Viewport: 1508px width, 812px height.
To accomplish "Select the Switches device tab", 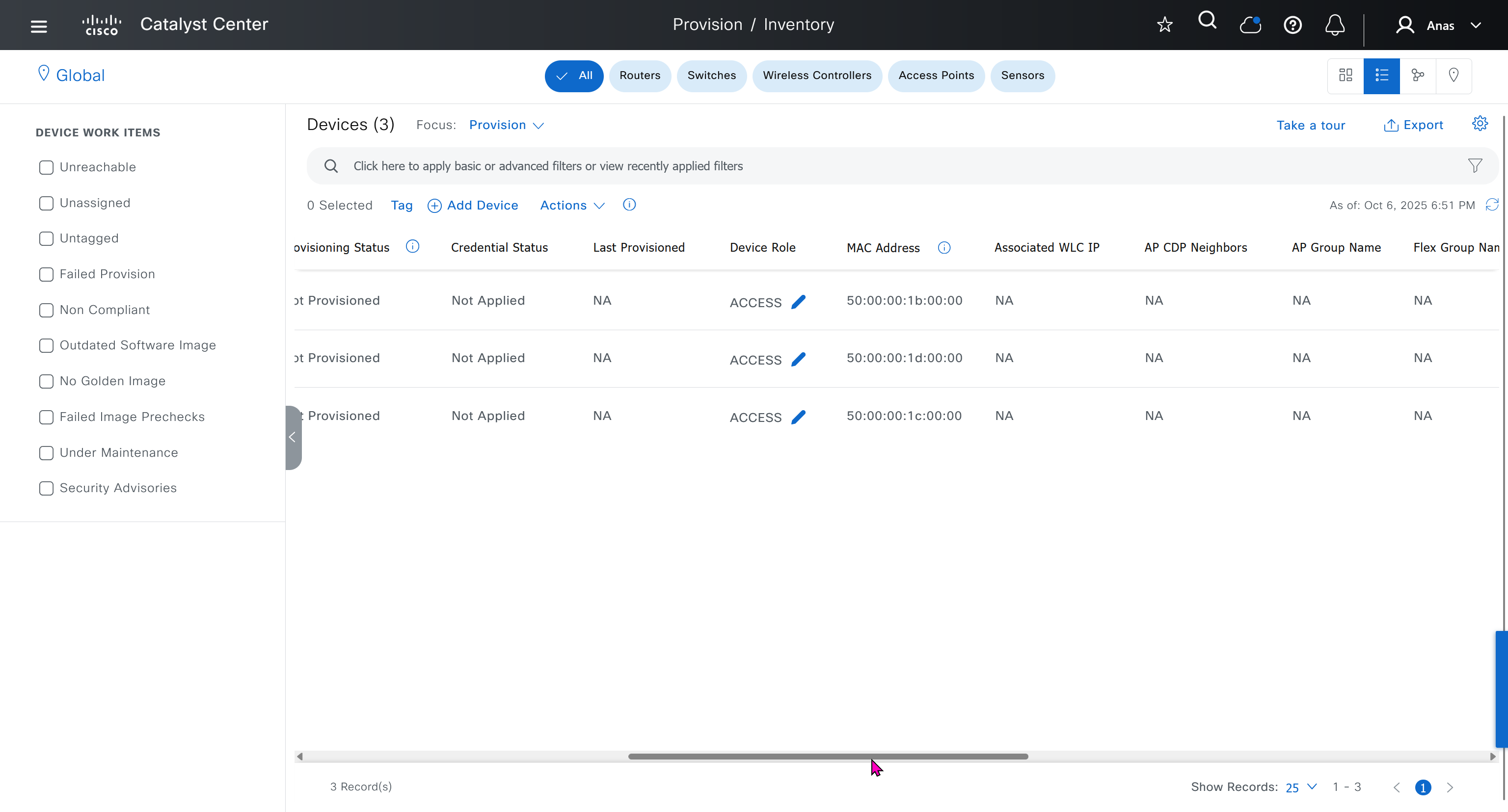I will click(x=711, y=76).
